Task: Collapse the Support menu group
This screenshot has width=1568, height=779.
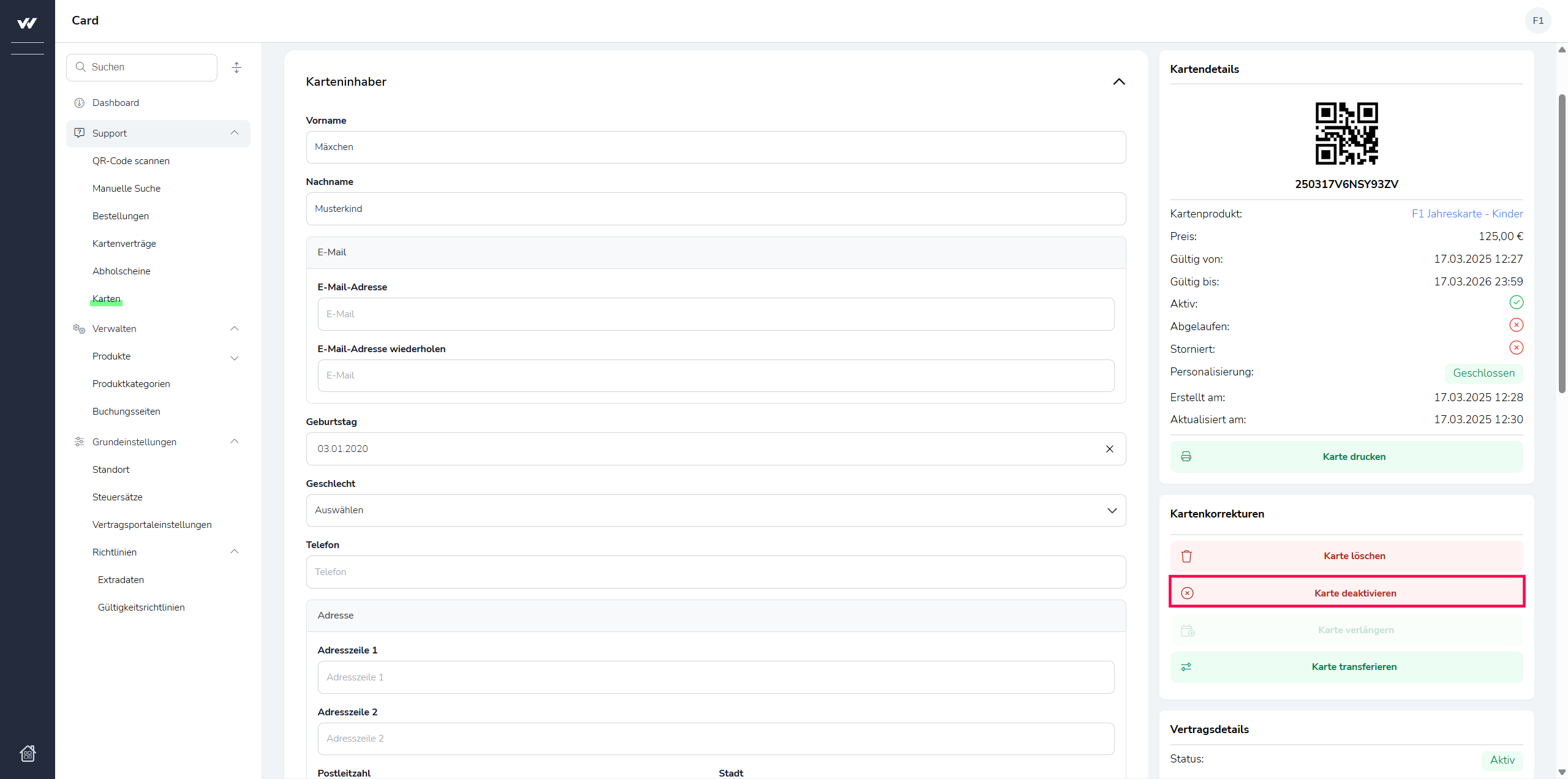Action: pos(234,133)
